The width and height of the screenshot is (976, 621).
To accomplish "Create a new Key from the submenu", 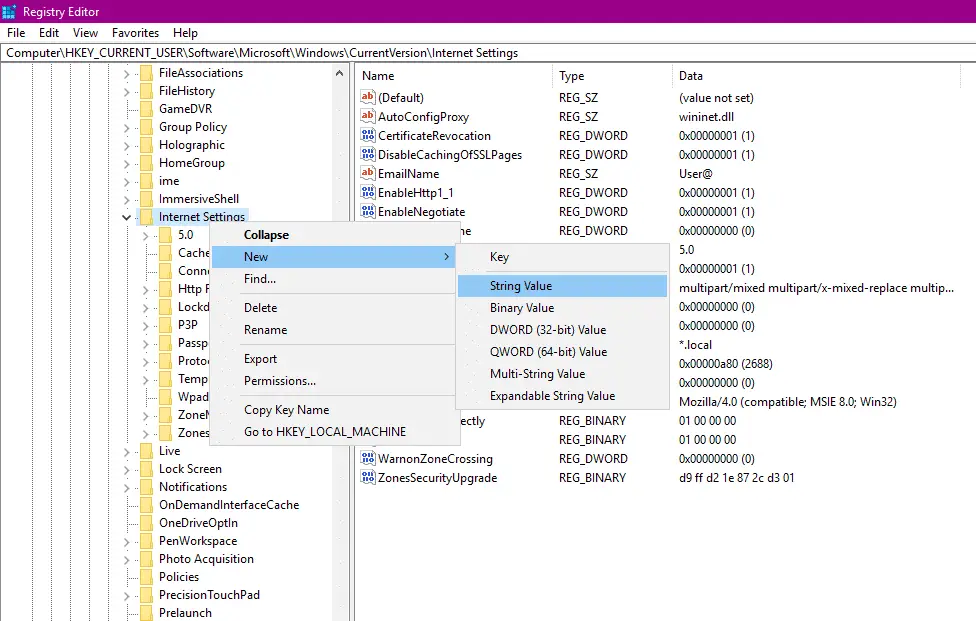I will (x=562, y=257).
